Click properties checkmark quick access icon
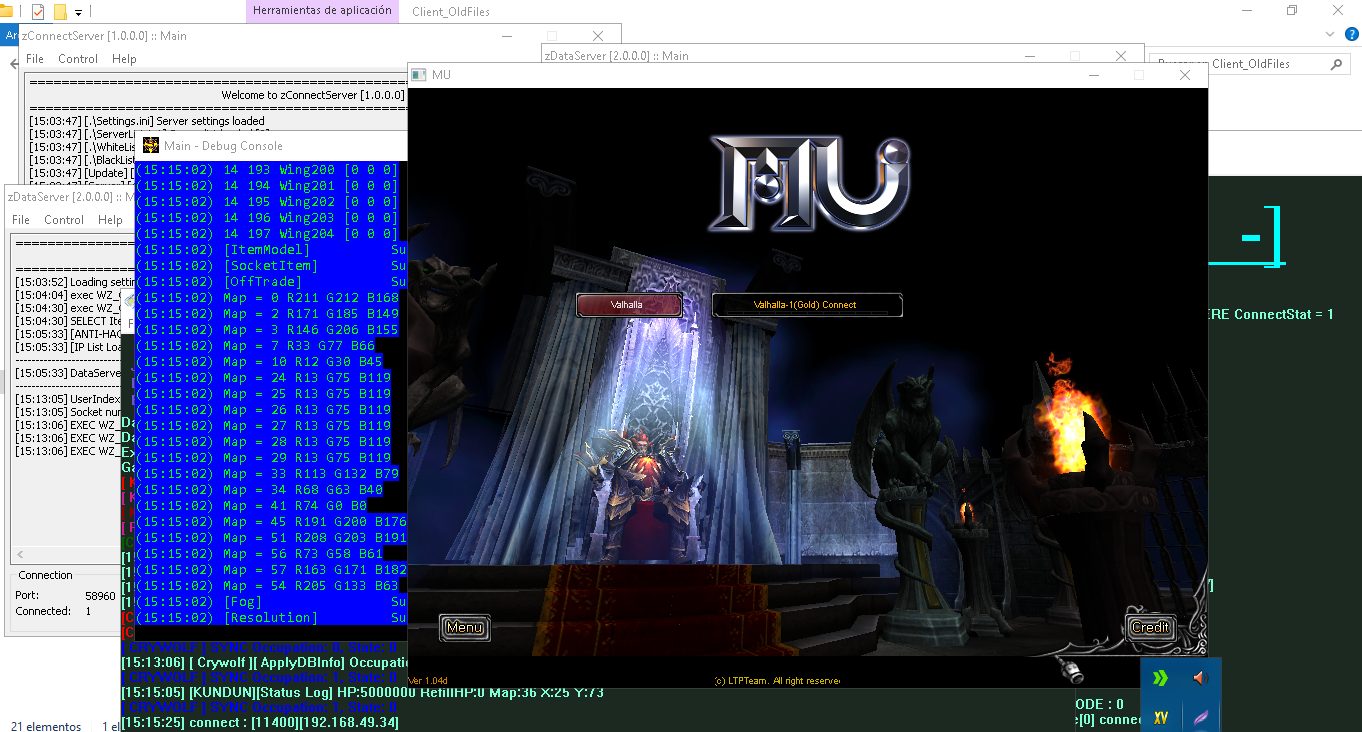Viewport: 1362px width, 732px height. click(x=38, y=12)
